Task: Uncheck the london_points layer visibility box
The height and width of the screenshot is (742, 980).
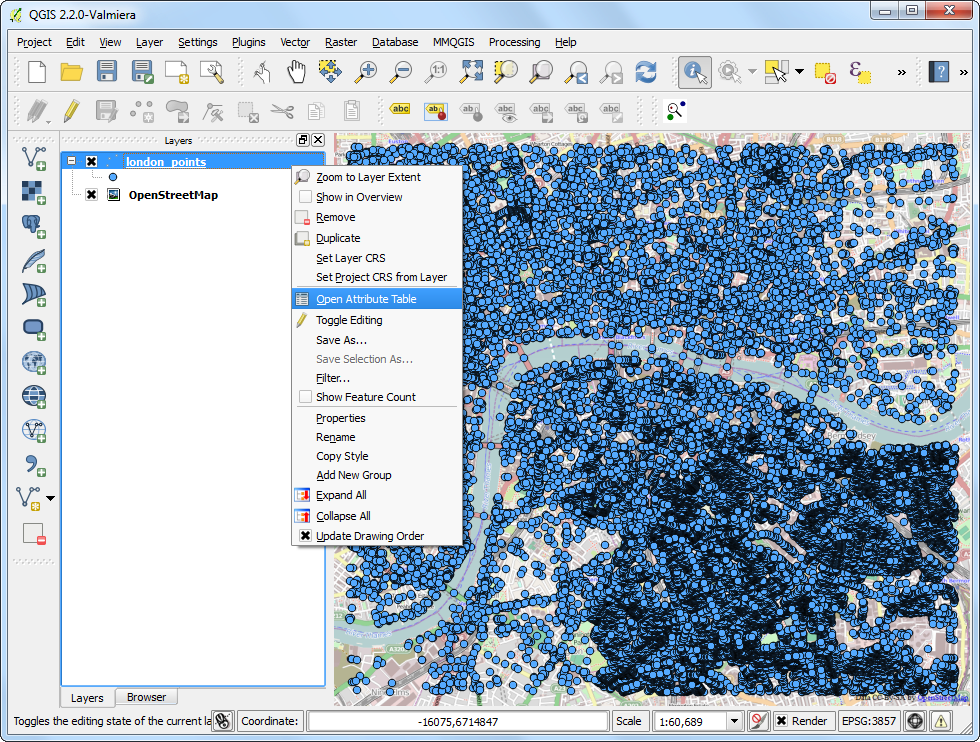Action: coord(91,162)
